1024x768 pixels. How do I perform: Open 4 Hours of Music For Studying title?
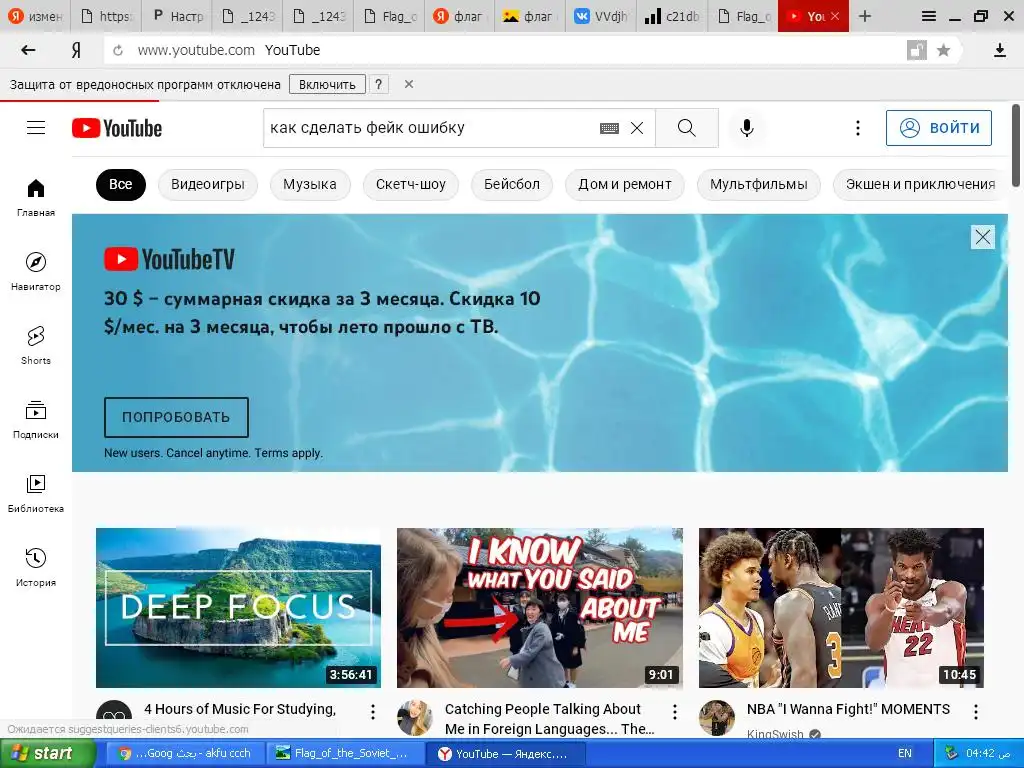(x=240, y=709)
